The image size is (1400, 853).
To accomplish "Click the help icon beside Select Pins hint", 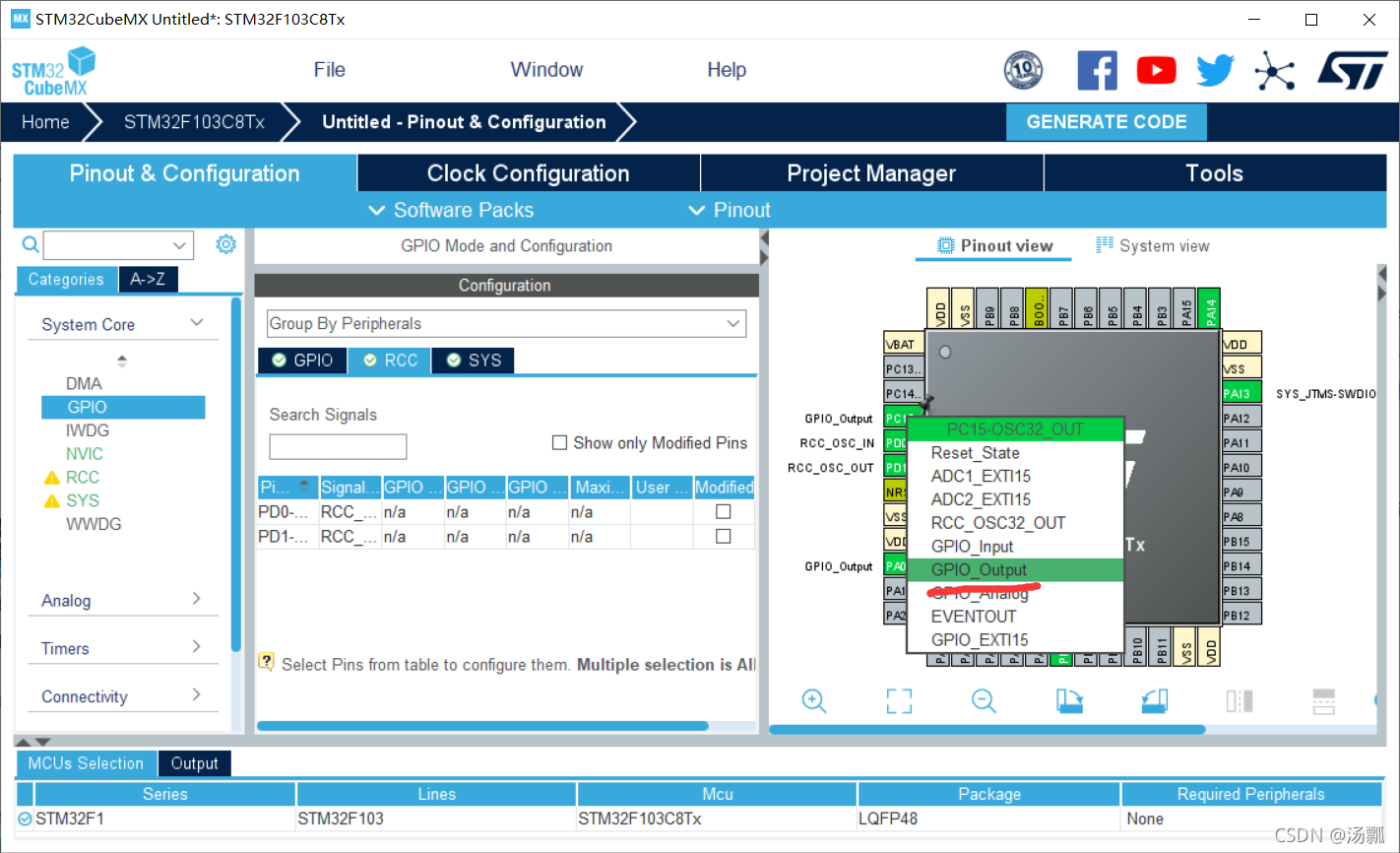I will tap(266, 662).
